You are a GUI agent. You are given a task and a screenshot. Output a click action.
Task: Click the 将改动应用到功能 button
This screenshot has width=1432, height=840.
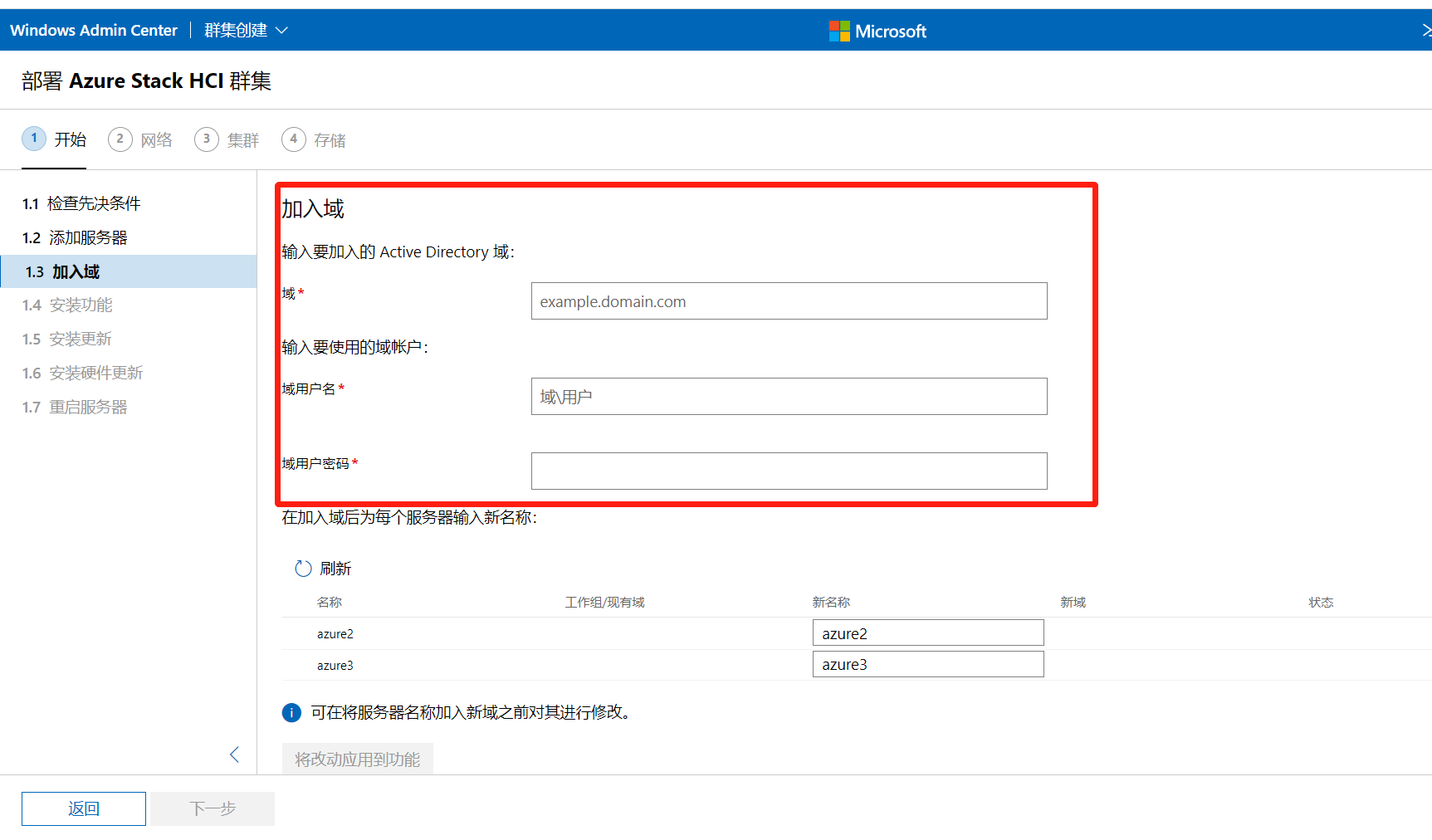click(357, 758)
